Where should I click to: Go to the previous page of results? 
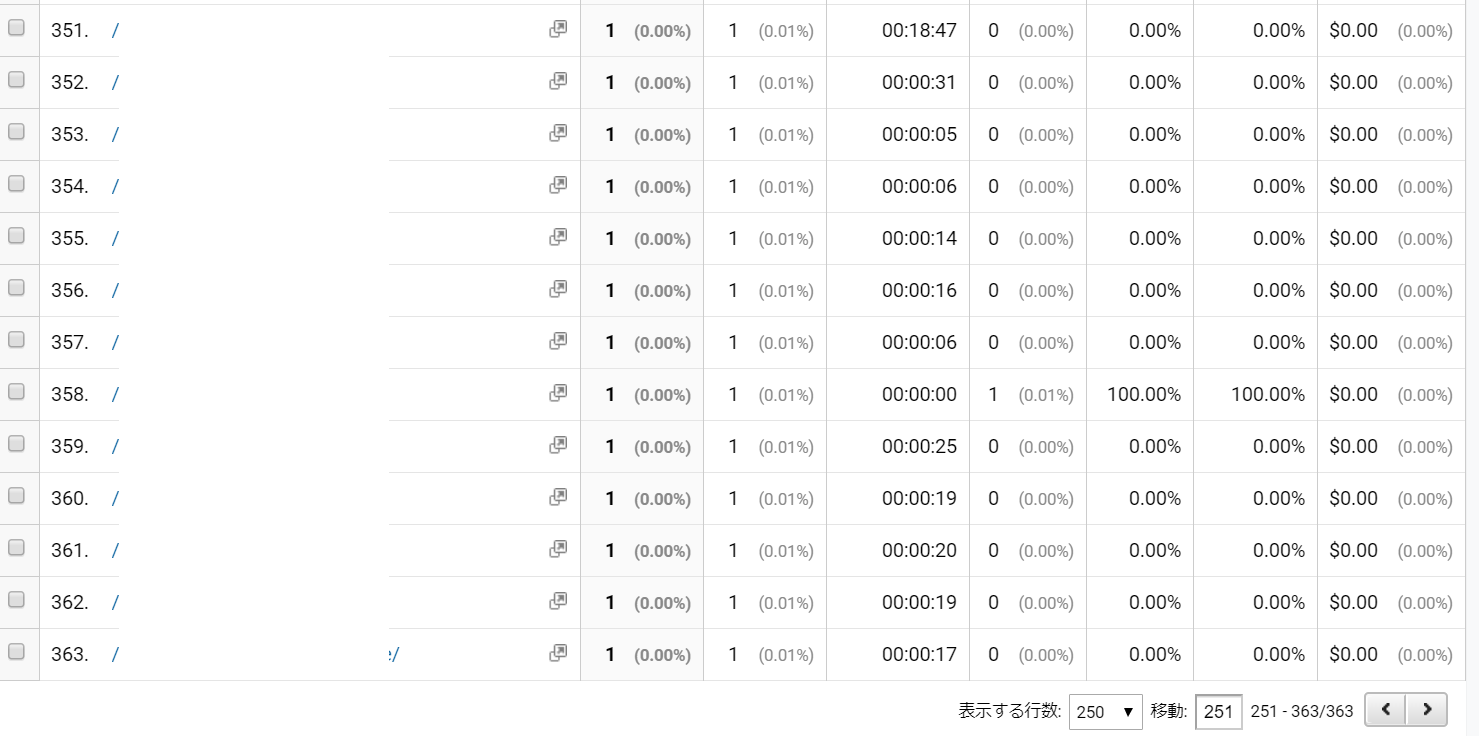[1385, 711]
